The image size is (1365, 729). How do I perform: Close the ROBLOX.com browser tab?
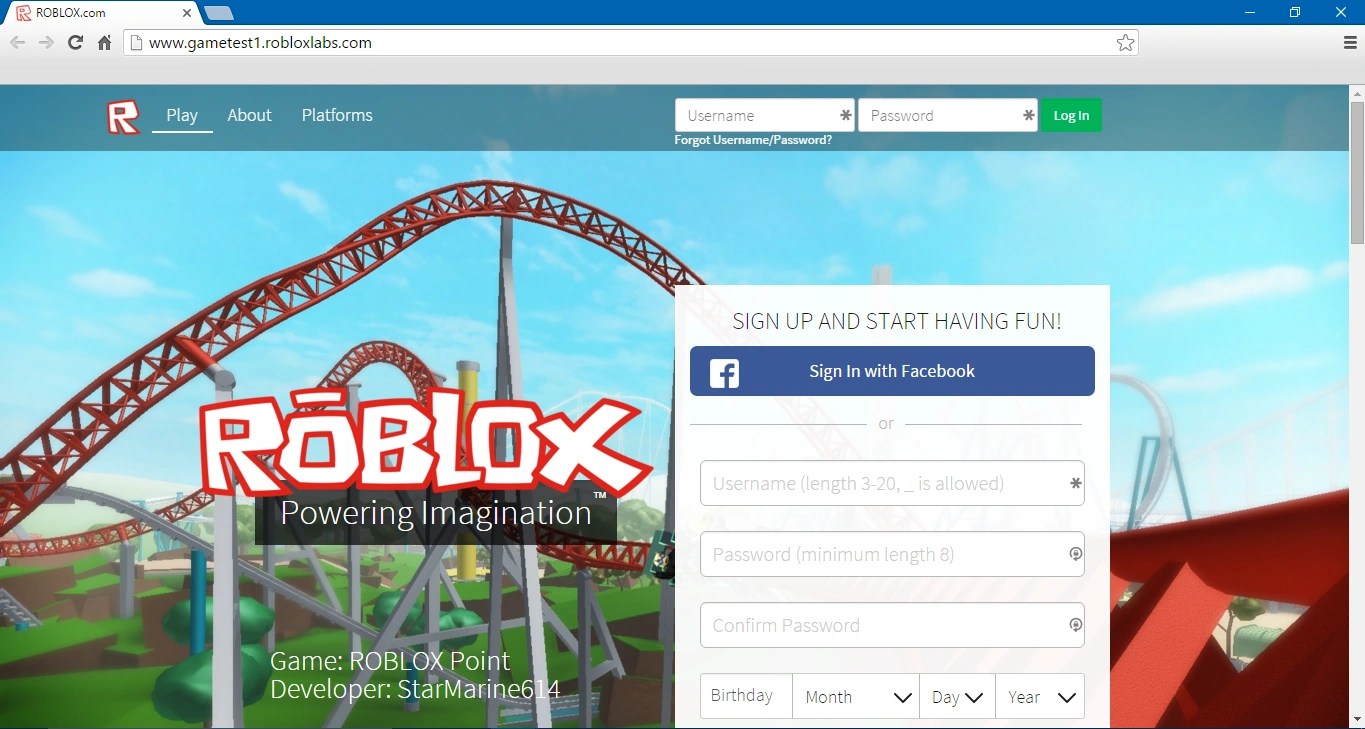pyautogui.click(x=186, y=13)
